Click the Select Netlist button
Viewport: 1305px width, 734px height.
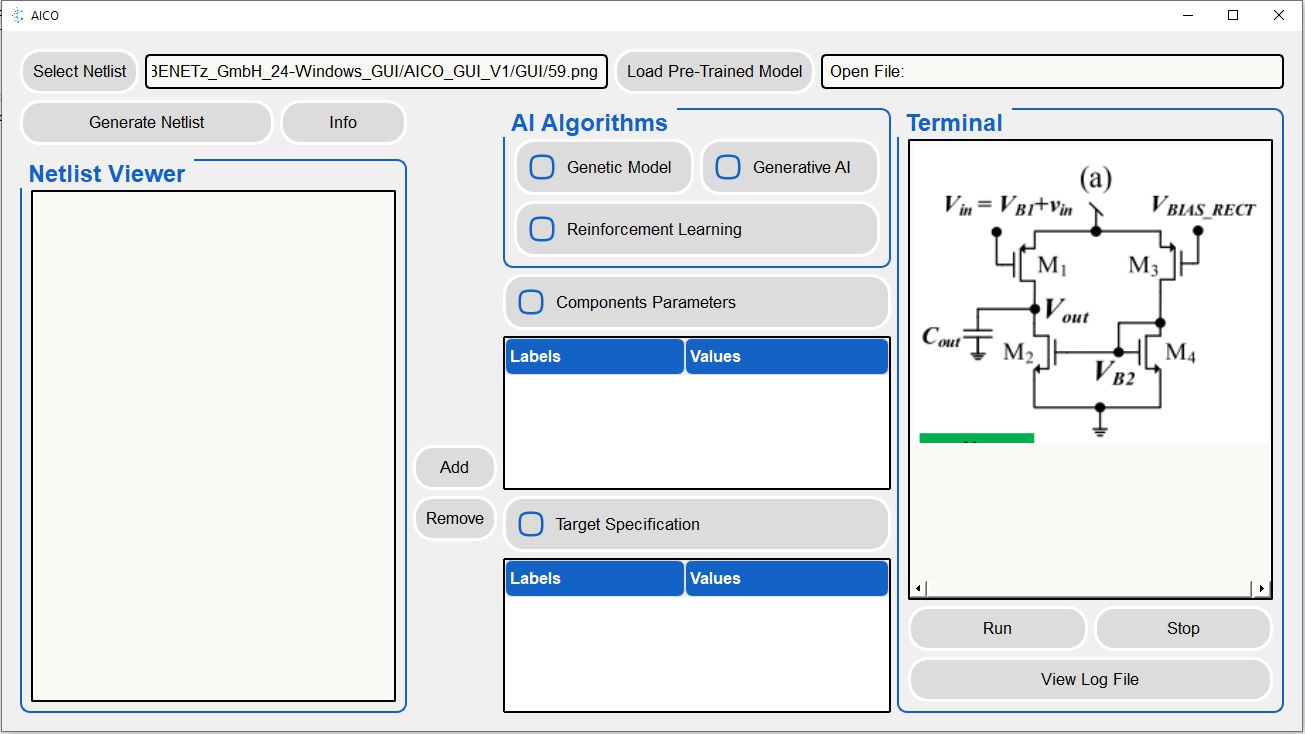tap(79, 71)
